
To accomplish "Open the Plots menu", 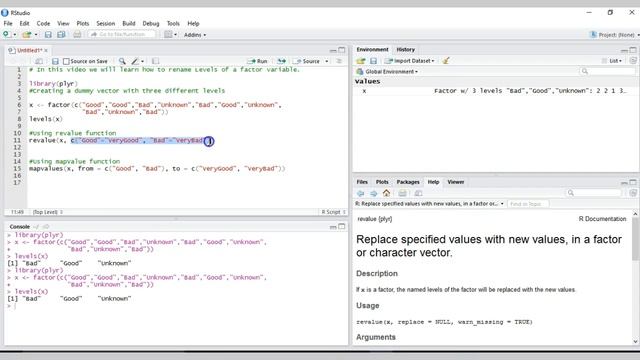I will click(83, 24).
